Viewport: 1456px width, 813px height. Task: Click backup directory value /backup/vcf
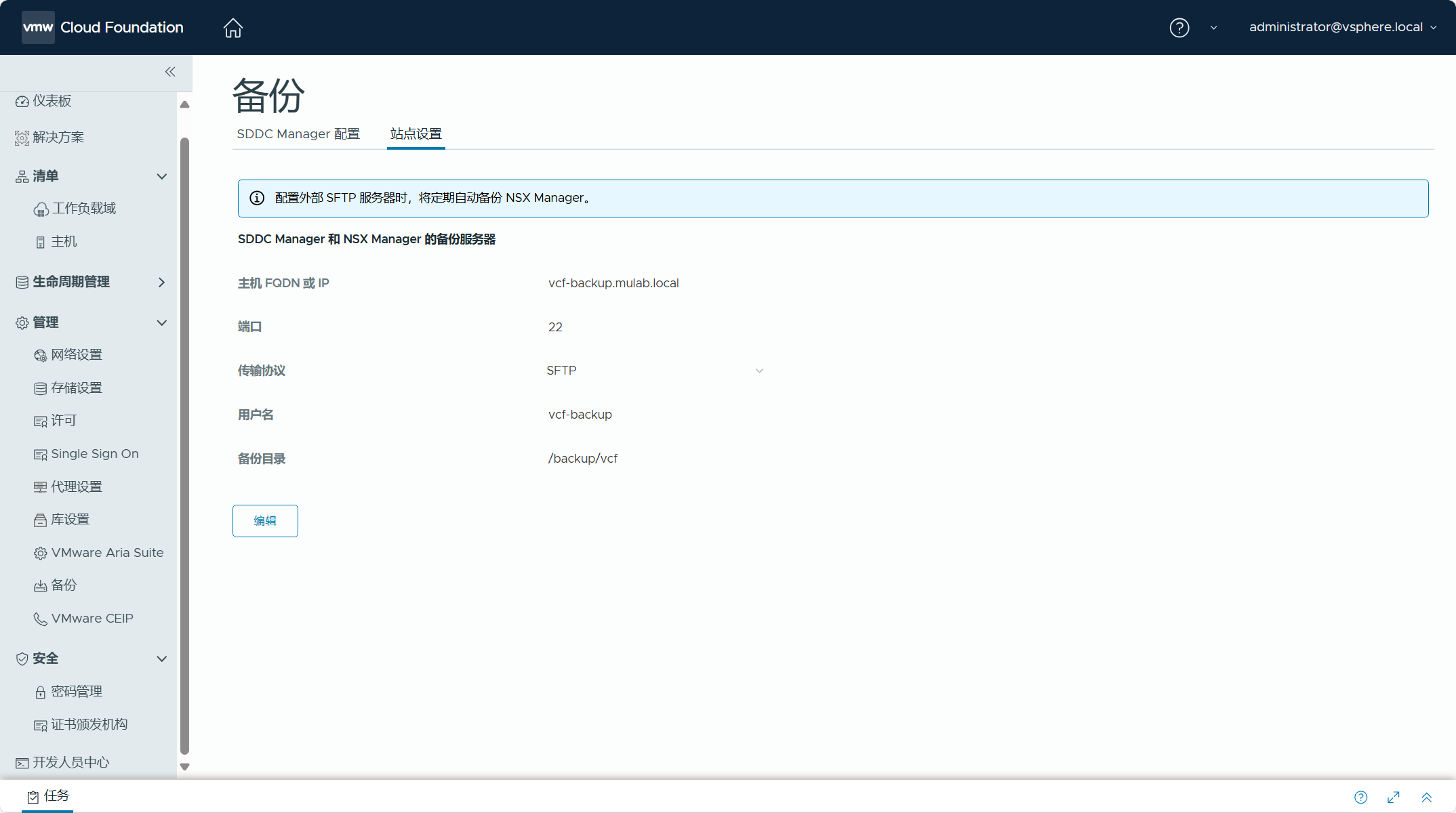pyautogui.click(x=583, y=459)
